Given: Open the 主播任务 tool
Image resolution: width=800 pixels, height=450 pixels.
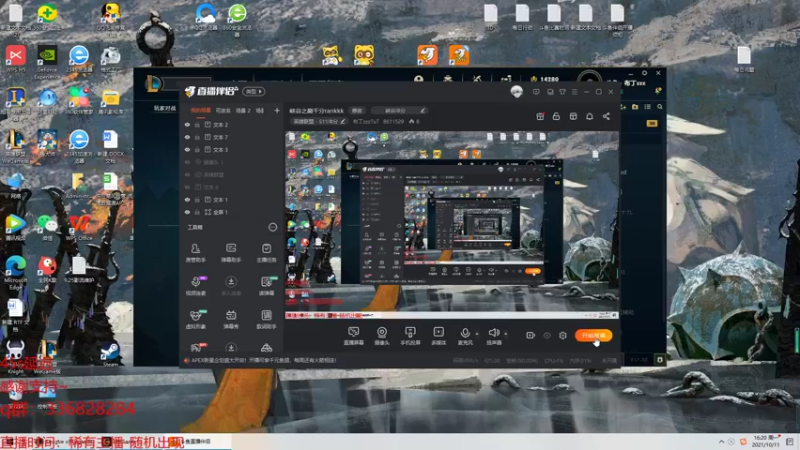Looking at the screenshot, I should (x=266, y=253).
